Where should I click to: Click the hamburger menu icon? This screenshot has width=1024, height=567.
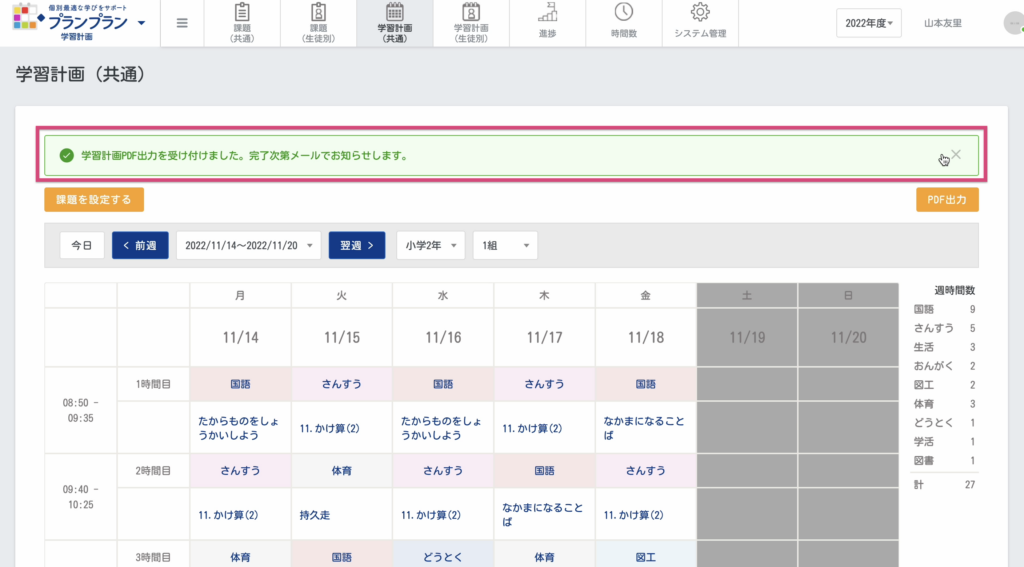coord(181,23)
